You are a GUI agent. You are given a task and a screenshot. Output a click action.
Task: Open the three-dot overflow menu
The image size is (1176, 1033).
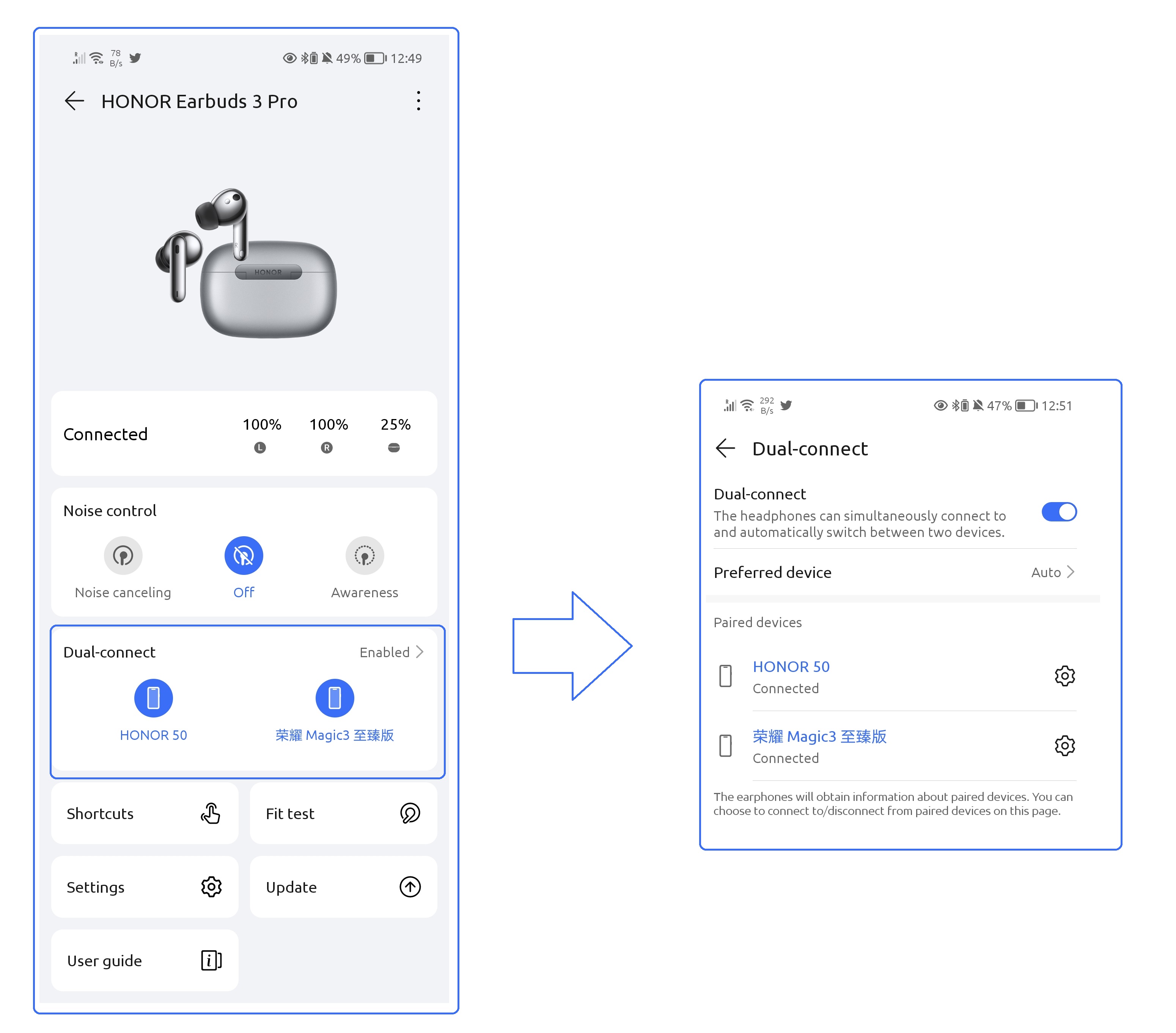pyautogui.click(x=418, y=101)
